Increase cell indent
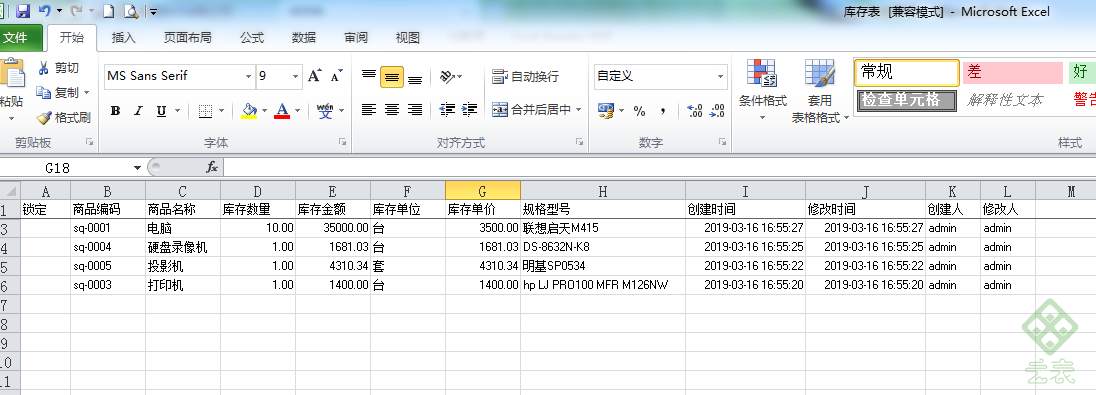The image size is (1096, 395). [470, 110]
